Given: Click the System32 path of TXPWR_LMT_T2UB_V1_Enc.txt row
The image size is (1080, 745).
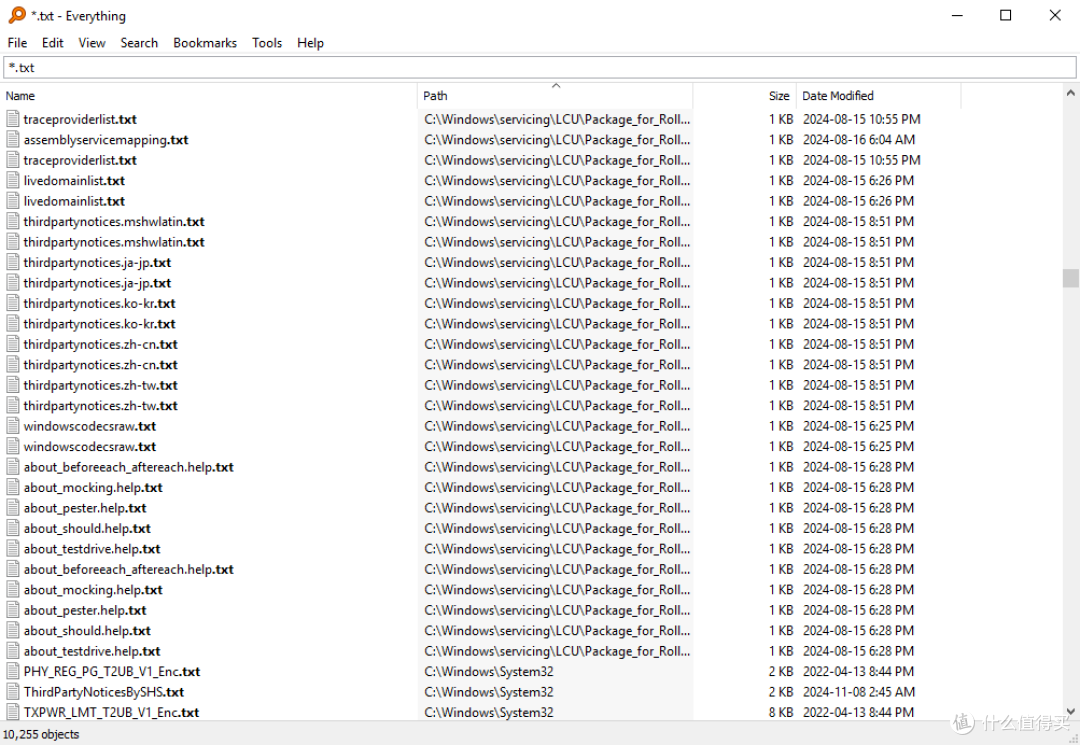Looking at the screenshot, I should click(488, 713).
